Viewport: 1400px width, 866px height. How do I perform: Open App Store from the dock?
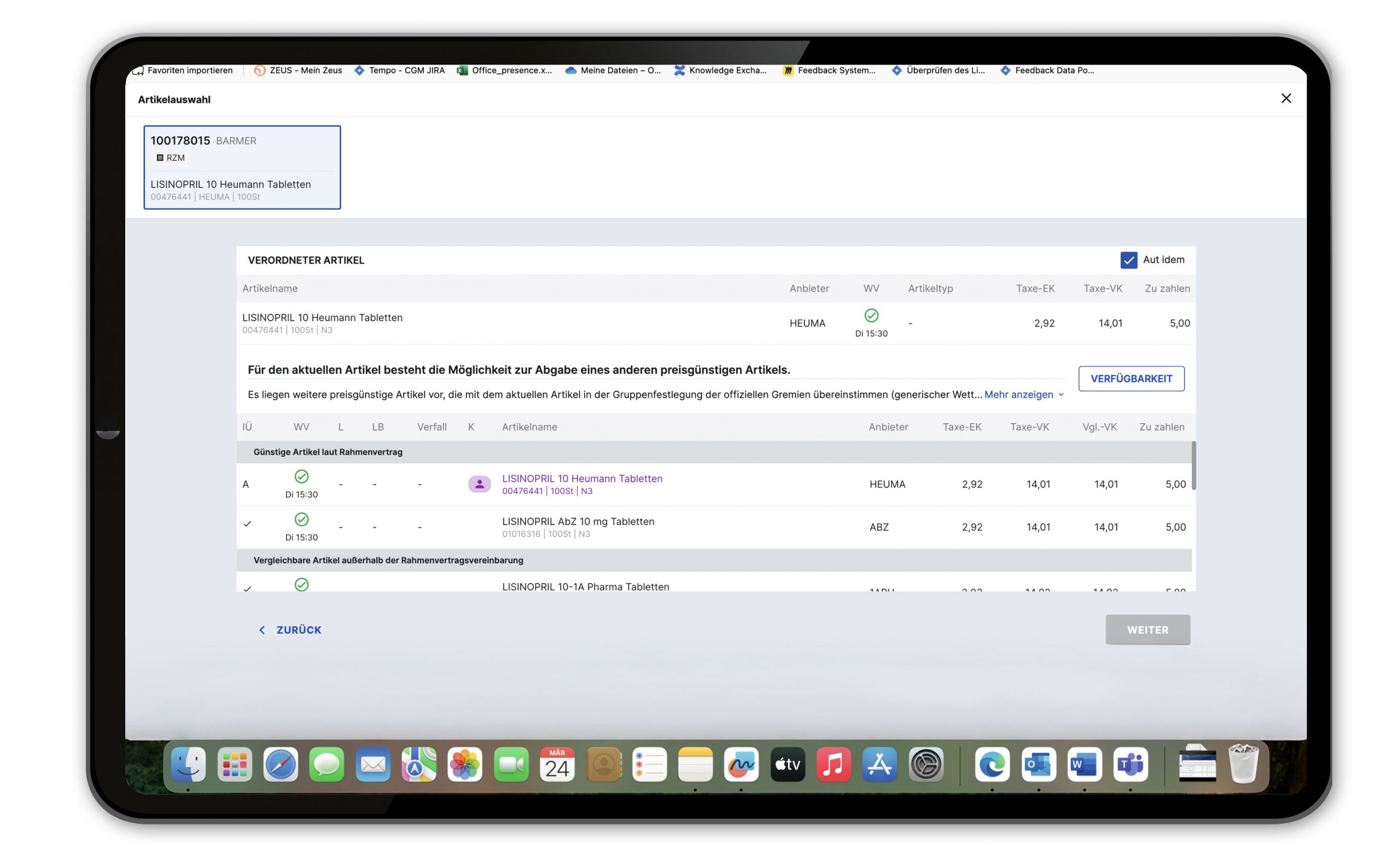879,765
